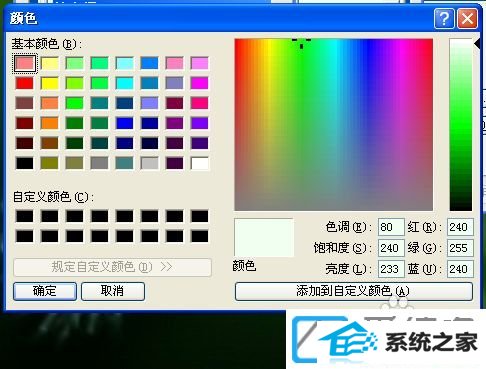The height and width of the screenshot is (369, 486).
Task: Click the 红 red value input field
Action: tap(460, 227)
